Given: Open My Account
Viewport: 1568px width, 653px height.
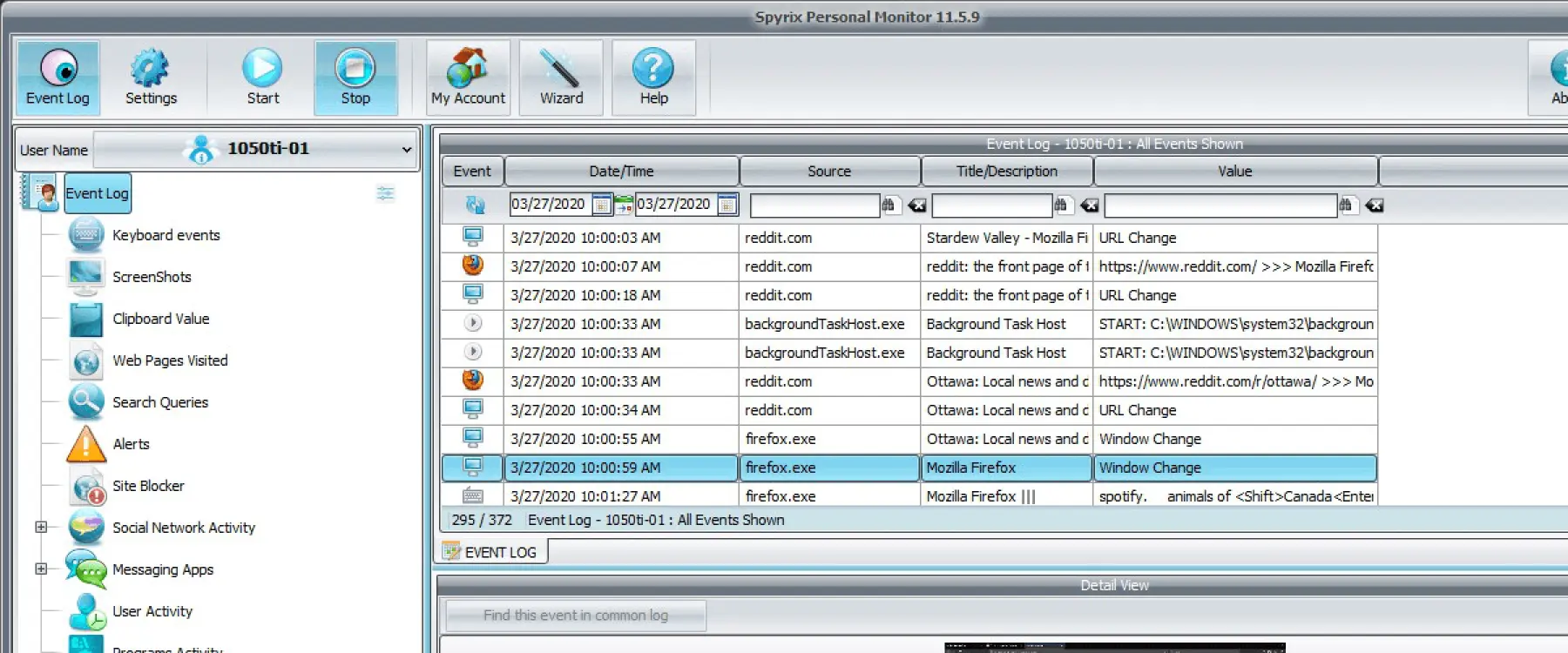Looking at the screenshot, I should click(x=468, y=78).
